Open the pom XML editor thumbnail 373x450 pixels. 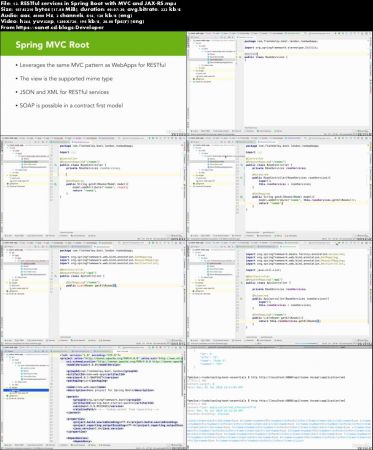pyautogui.click(x=93, y=397)
